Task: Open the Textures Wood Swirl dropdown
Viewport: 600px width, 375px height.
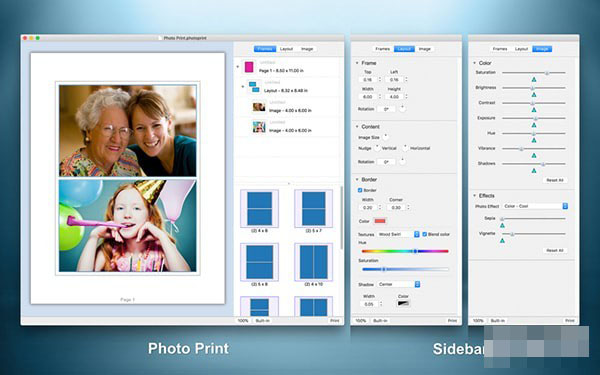Action: click(398, 234)
